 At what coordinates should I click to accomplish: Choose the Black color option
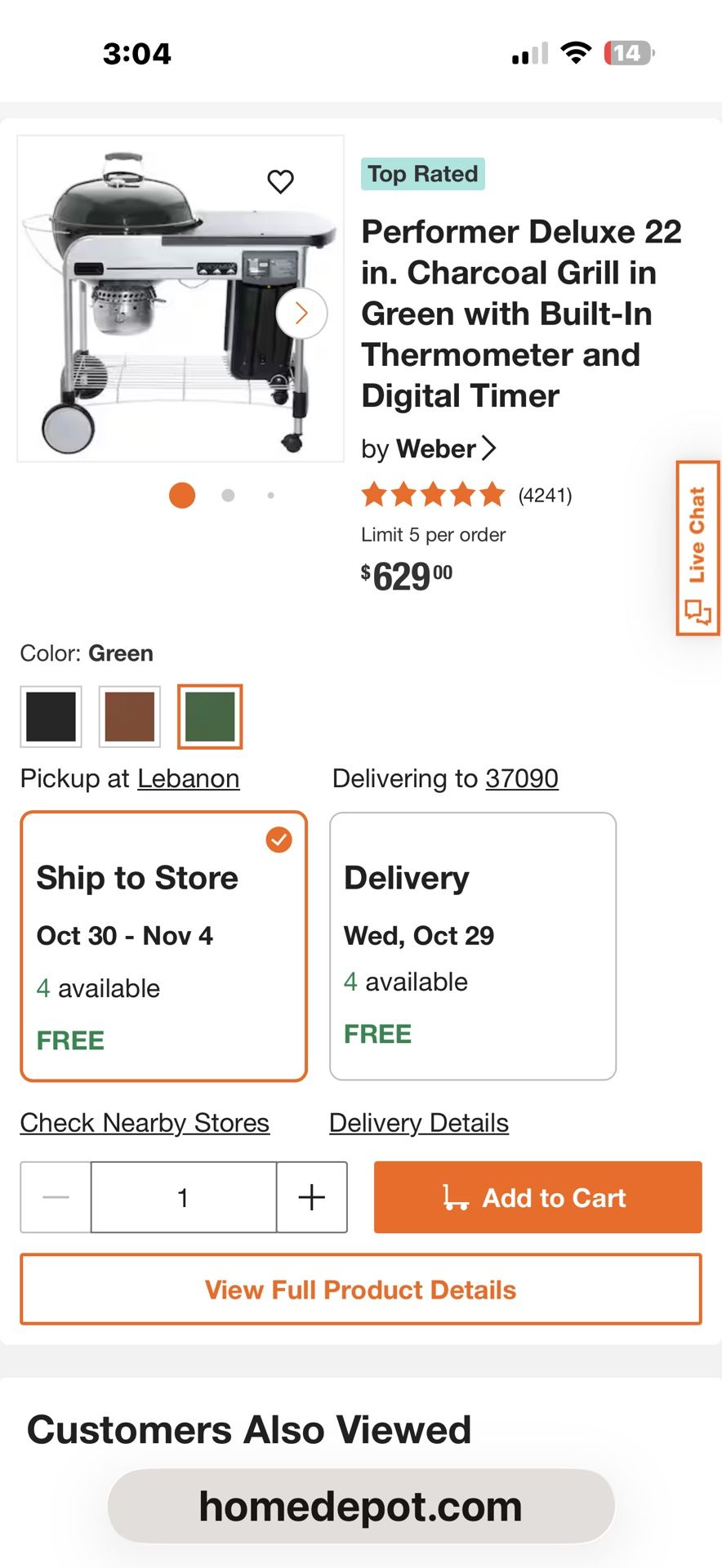pos(51,716)
